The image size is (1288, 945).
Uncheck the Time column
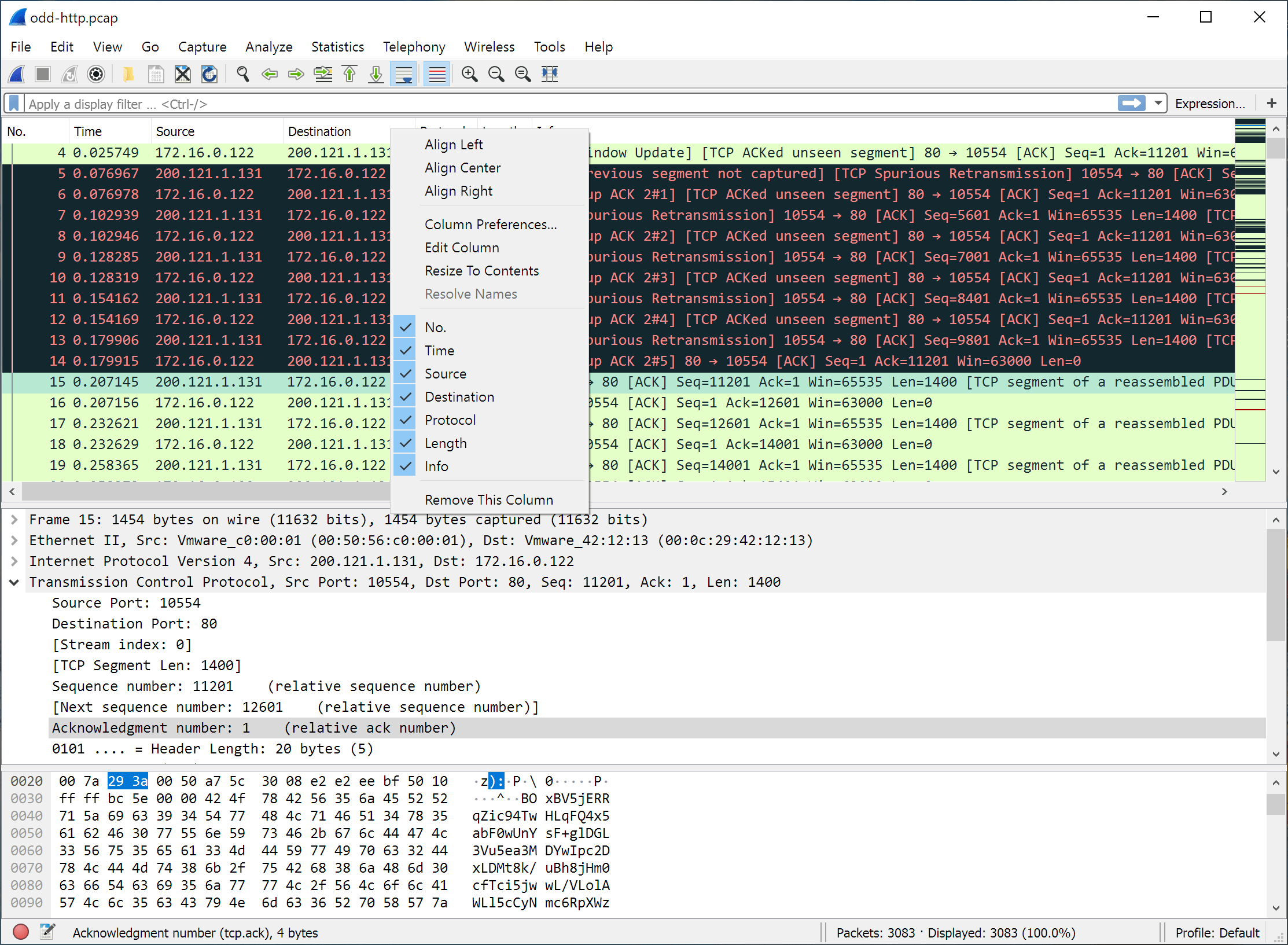click(x=404, y=350)
